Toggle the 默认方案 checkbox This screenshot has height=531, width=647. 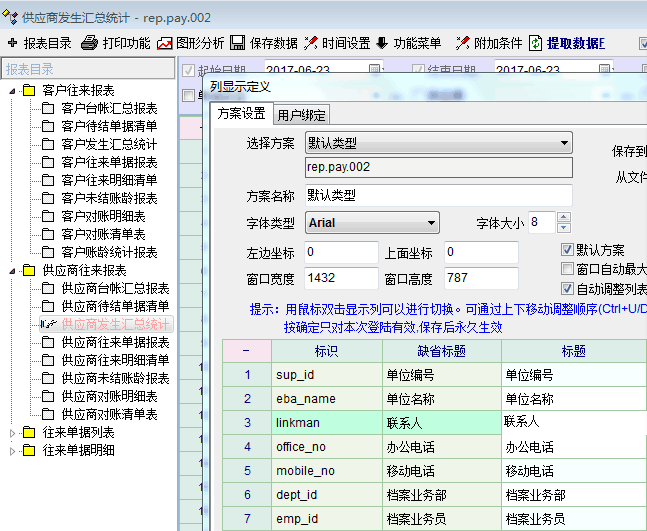coord(567,250)
